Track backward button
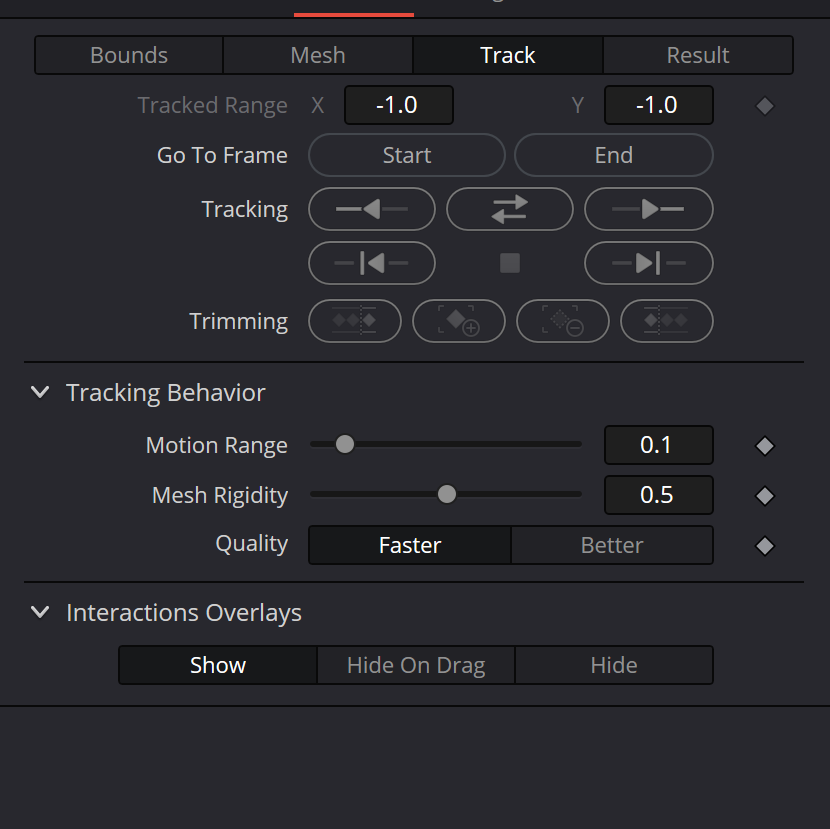 372,209
